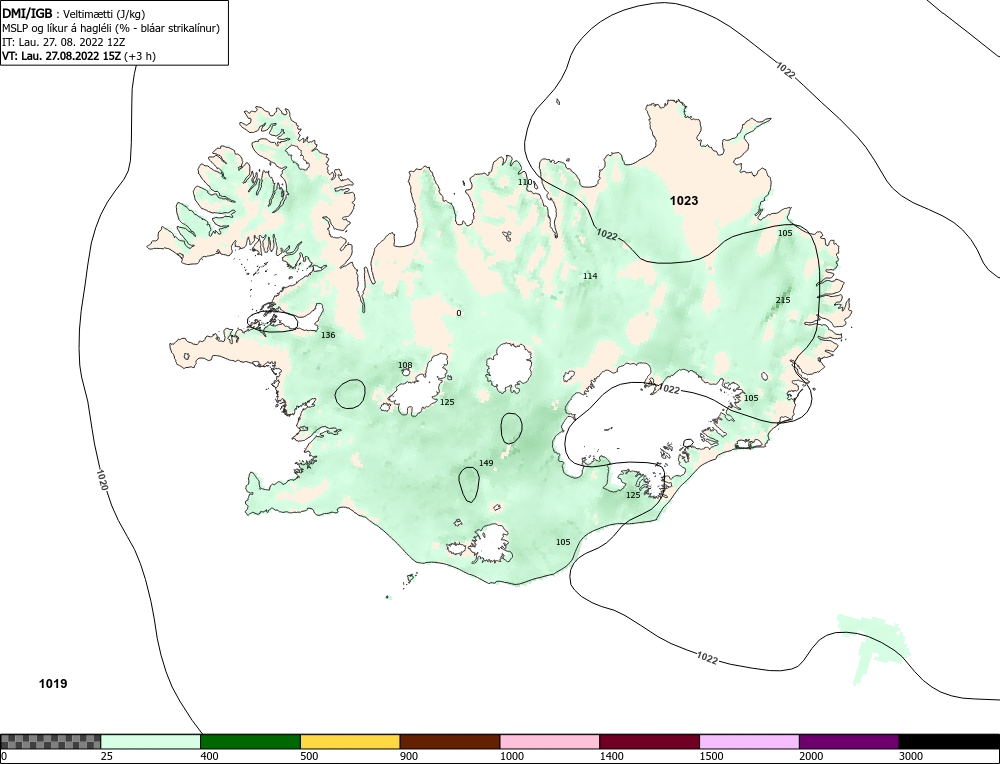
Task: Click the 110 value on the north coast
Action: [525, 182]
